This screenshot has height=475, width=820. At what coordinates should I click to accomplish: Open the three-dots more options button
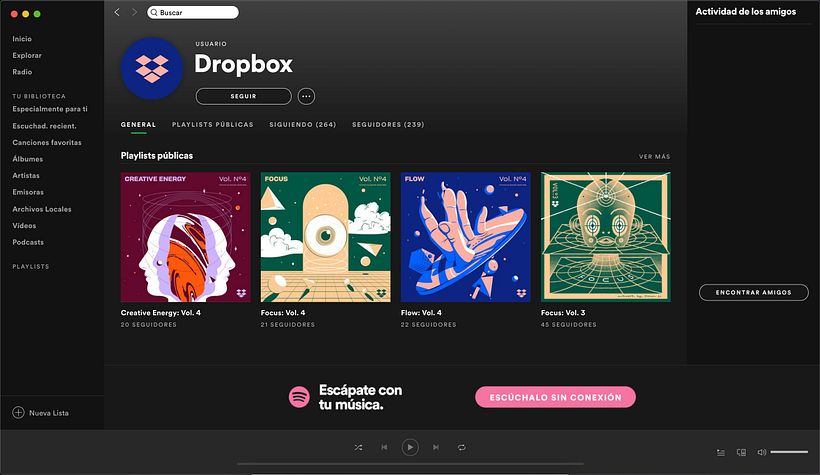[x=306, y=96]
